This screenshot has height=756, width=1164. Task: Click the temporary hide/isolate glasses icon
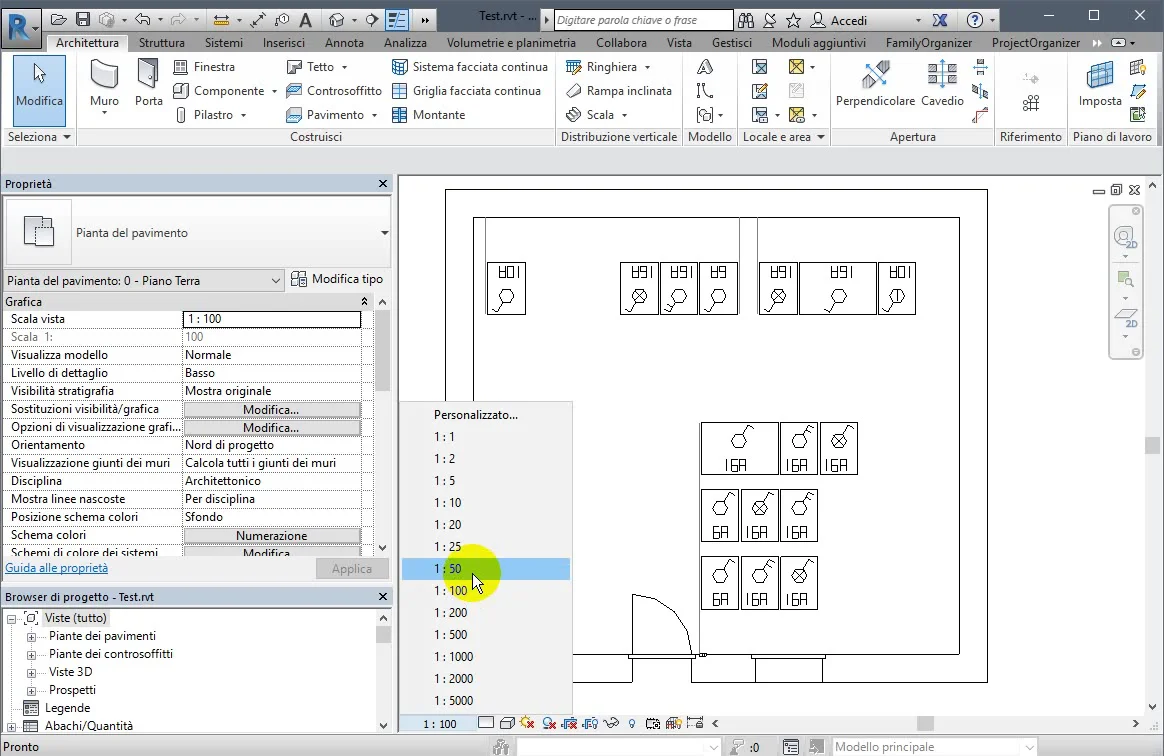tap(612, 723)
